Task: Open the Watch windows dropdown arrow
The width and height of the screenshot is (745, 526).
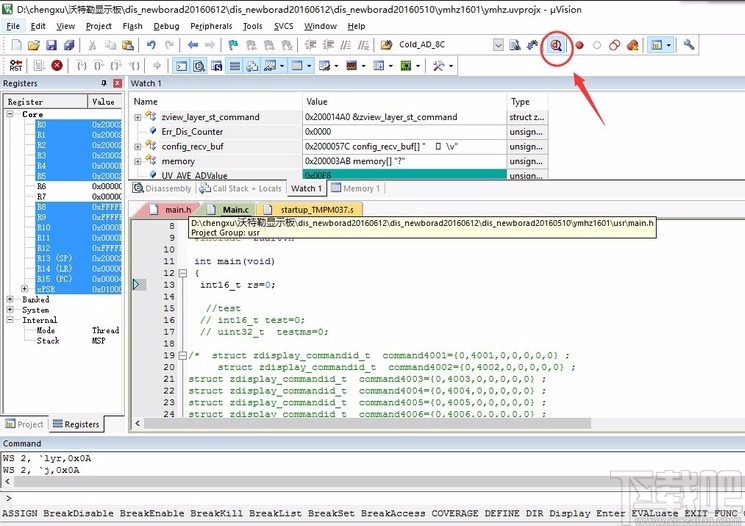Action: pyautogui.click(x=282, y=66)
